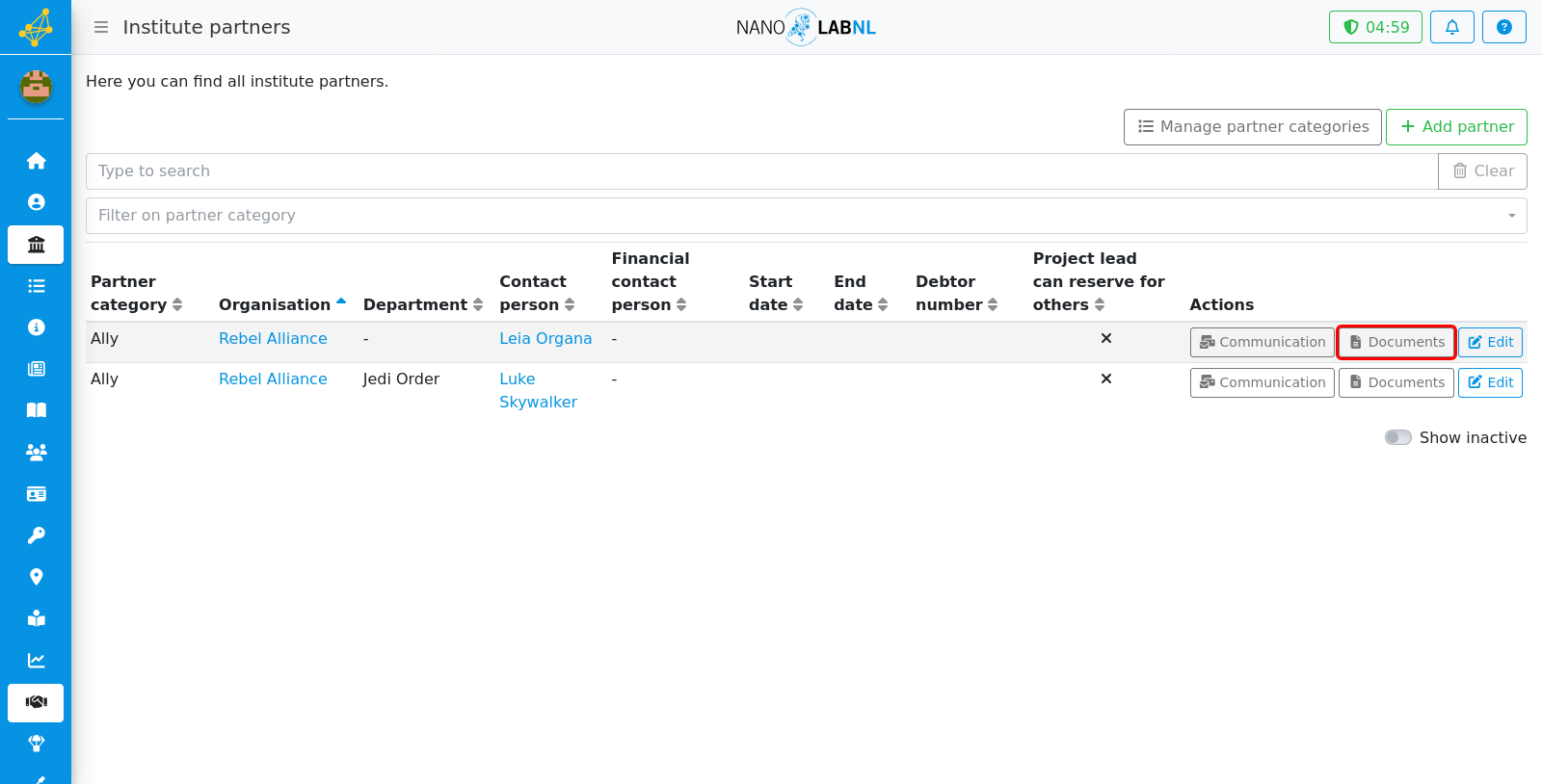Image resolution: width=1542 pixels, height=784 pixels.
Task: Open the info circle icon in sidebar
Action: tap(36, 327)
